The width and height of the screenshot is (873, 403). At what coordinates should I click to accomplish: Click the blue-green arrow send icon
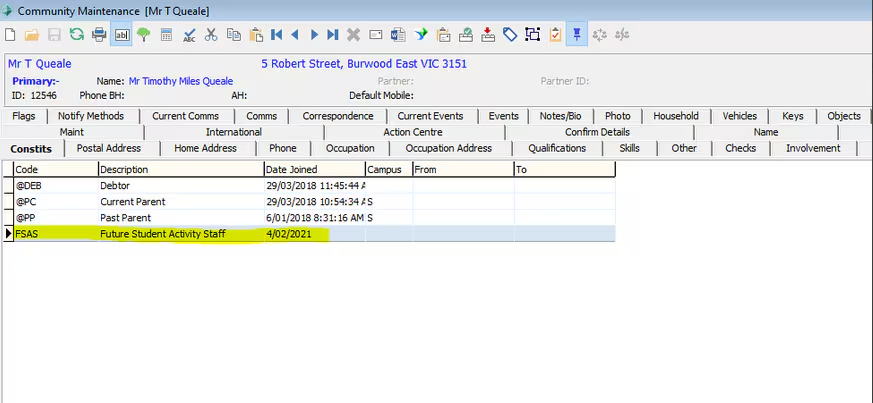pos(421,35)
